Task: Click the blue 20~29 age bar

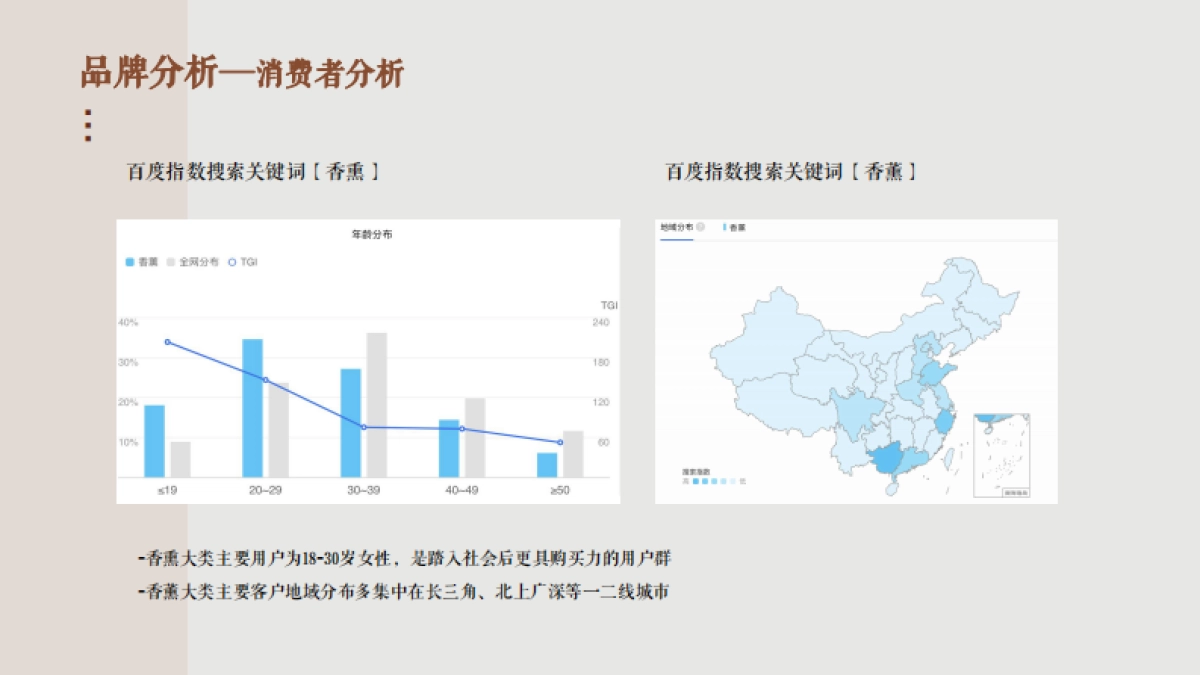Action: coord(252,408)
